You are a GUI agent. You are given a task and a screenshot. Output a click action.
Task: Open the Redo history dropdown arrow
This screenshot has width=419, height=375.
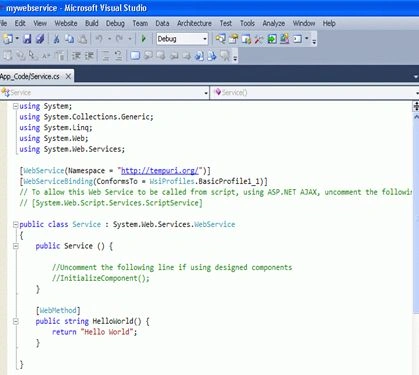(x=130, y=39)
